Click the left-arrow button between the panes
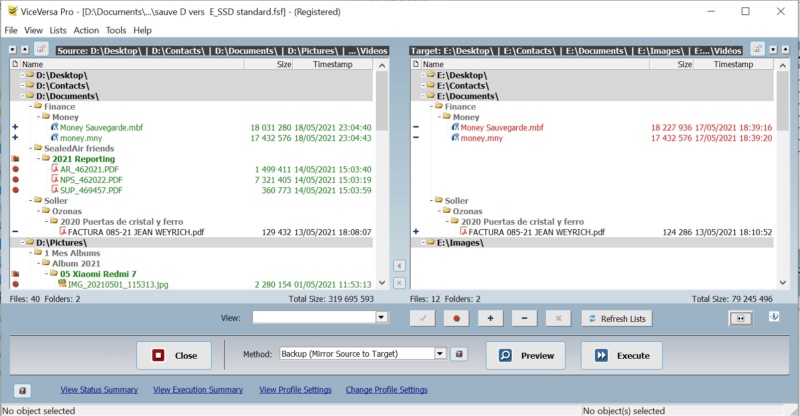Image resolution: width=800 pixels, height=416 pixels. point(399,266)
